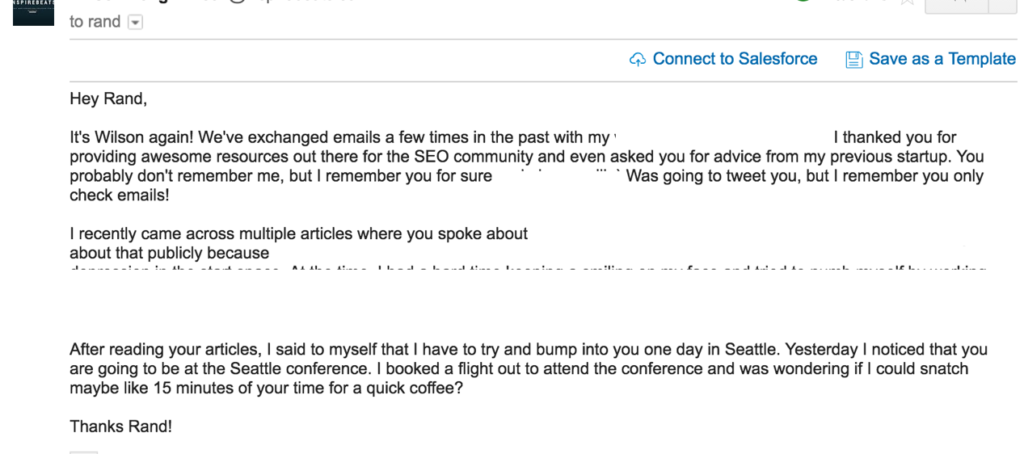The image size is (1024, 454).
Task: Open the more options arrow beside reply
Action: (x=1005, y=5)
